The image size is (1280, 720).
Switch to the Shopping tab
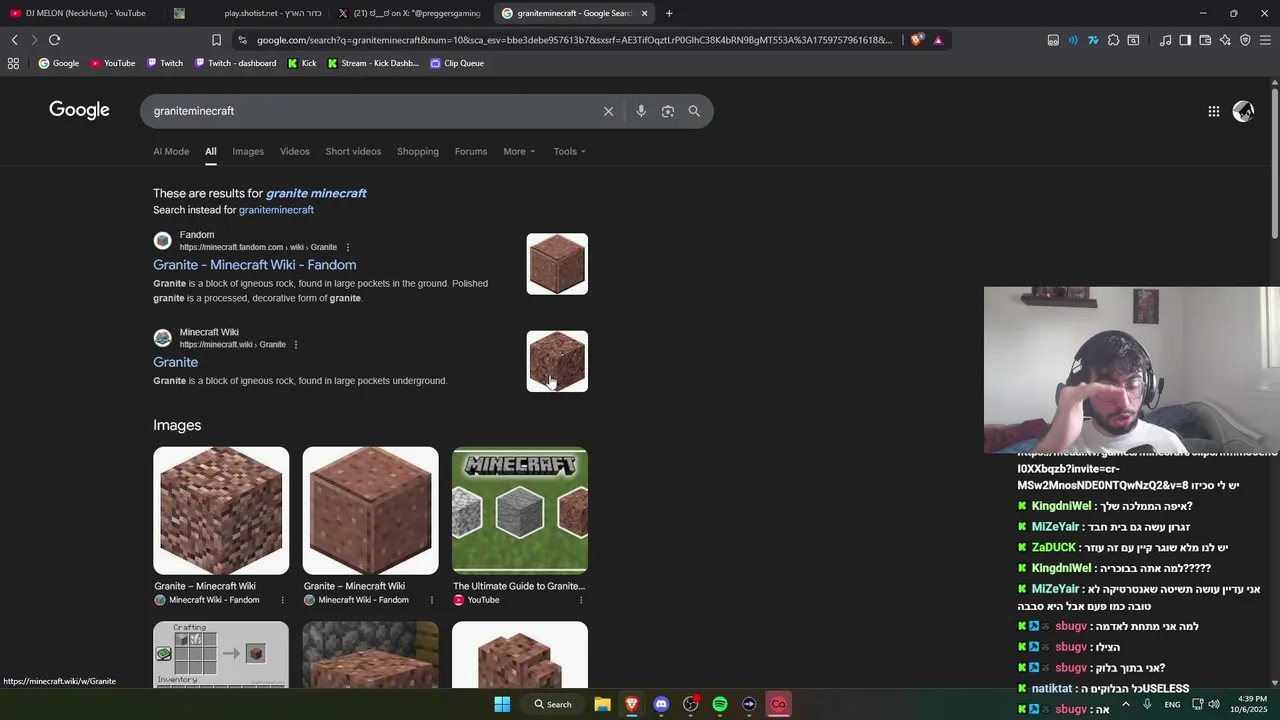coord(418,151)
